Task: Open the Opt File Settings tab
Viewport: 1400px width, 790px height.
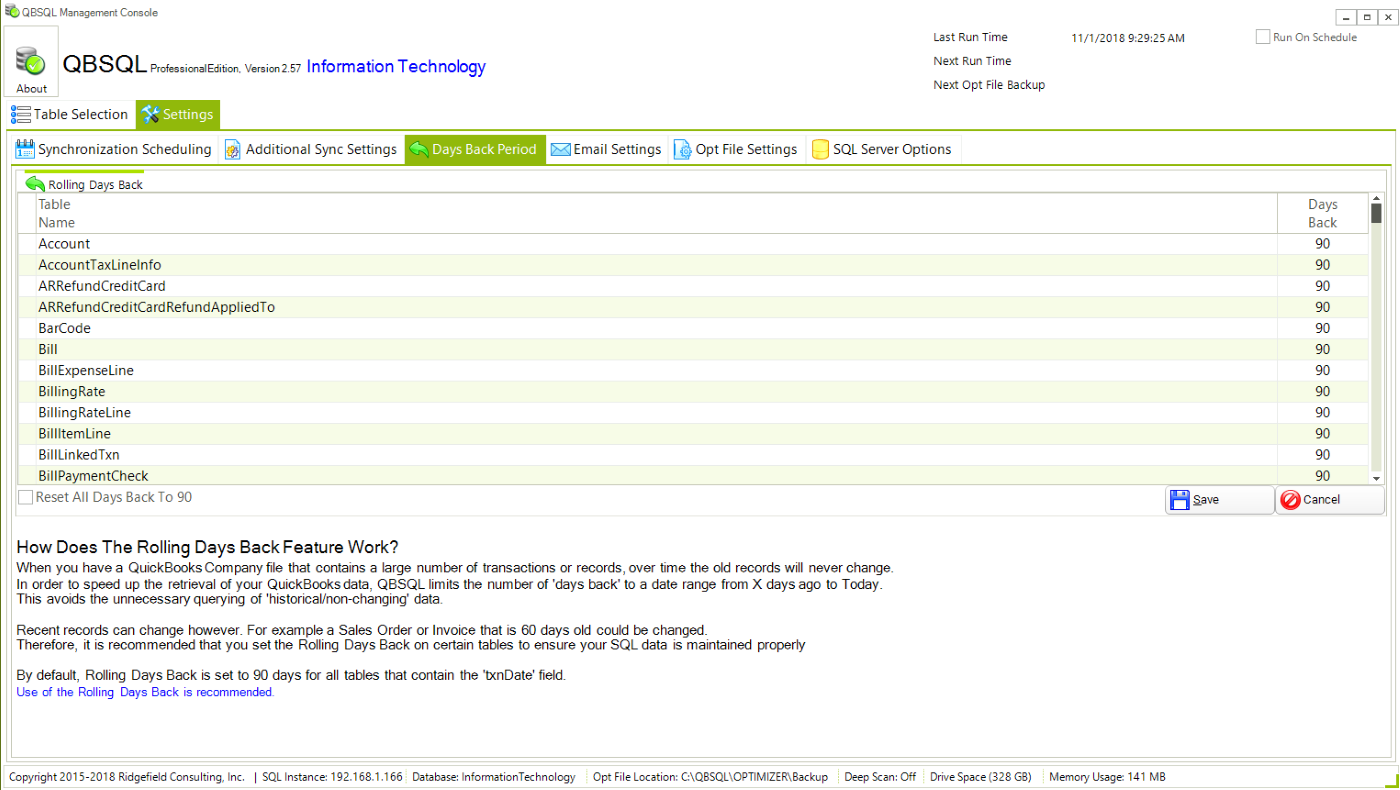Action: tap(736, 150)
